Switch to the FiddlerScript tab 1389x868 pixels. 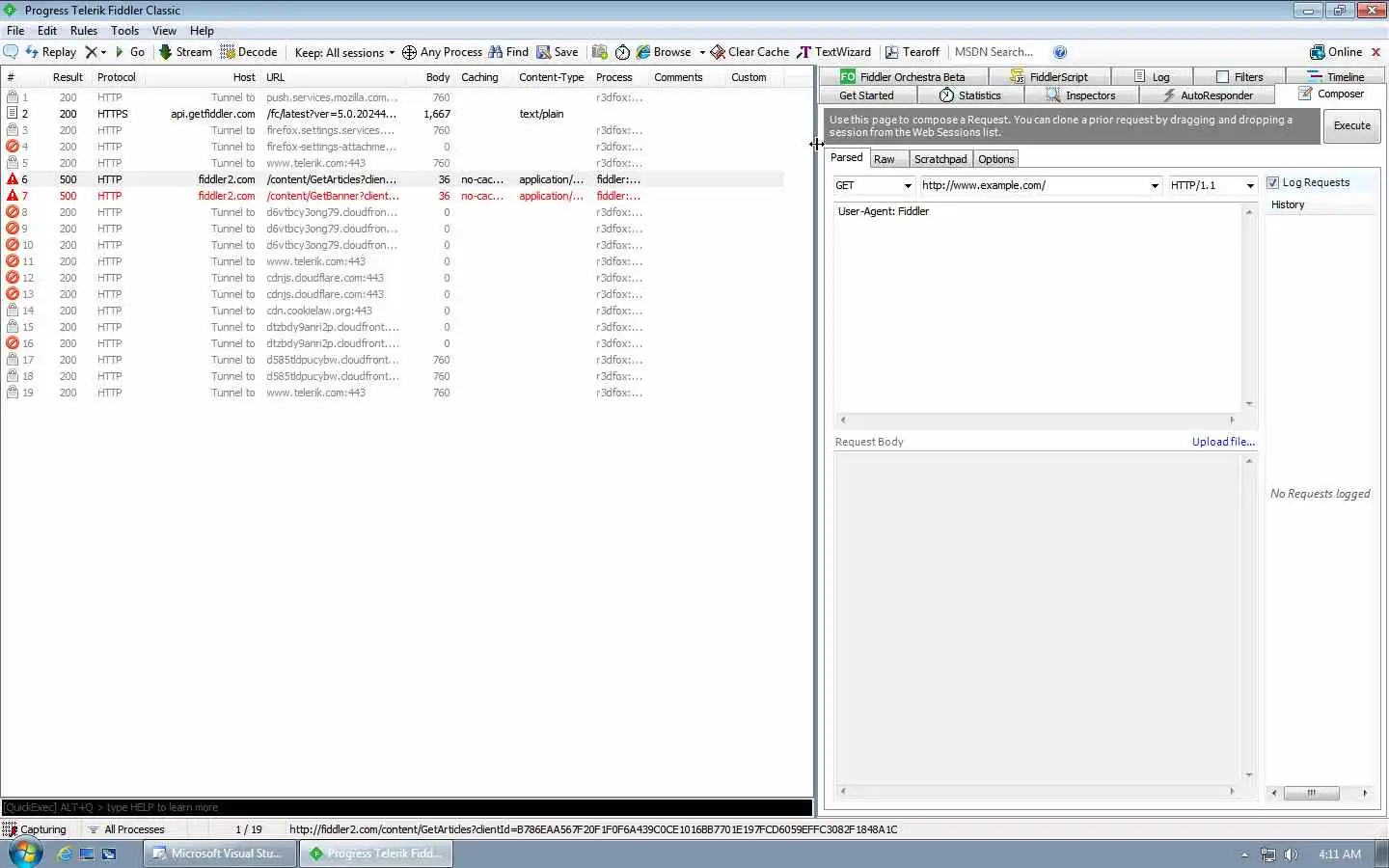pyautogui.click(x=1049, y=76)
